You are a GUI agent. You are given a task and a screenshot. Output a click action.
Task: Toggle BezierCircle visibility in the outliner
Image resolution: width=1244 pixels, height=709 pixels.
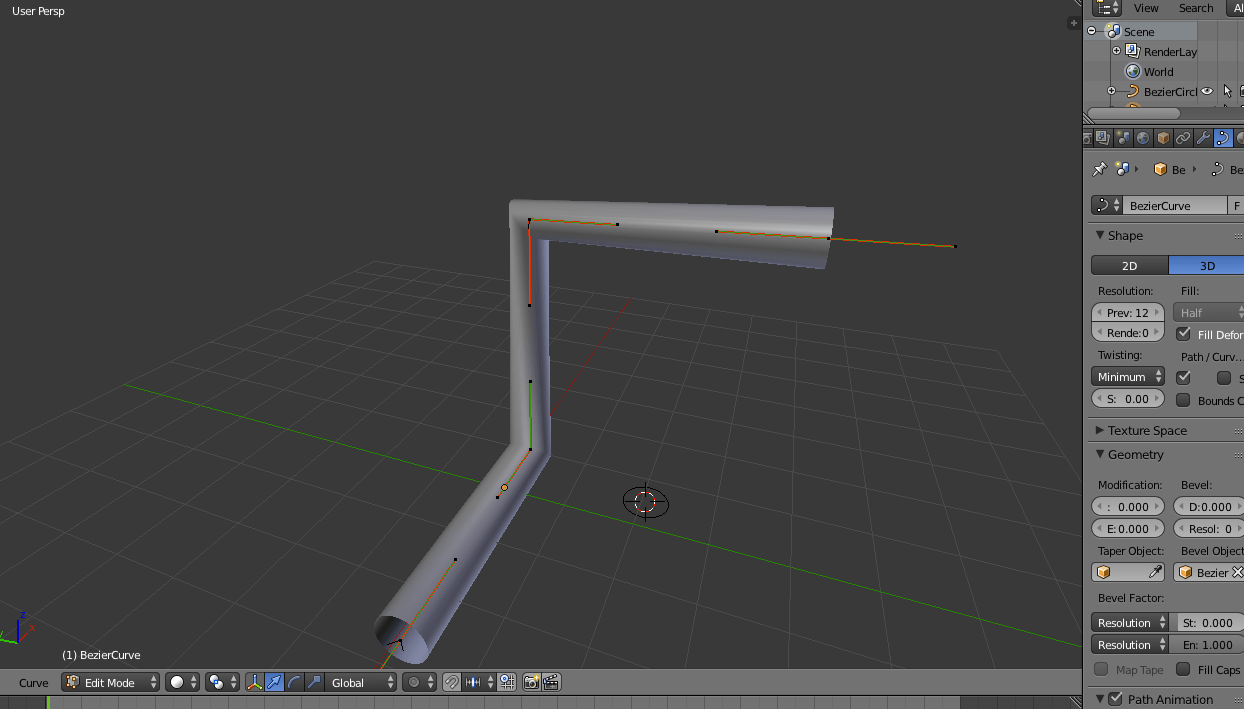click(1207, 91)
